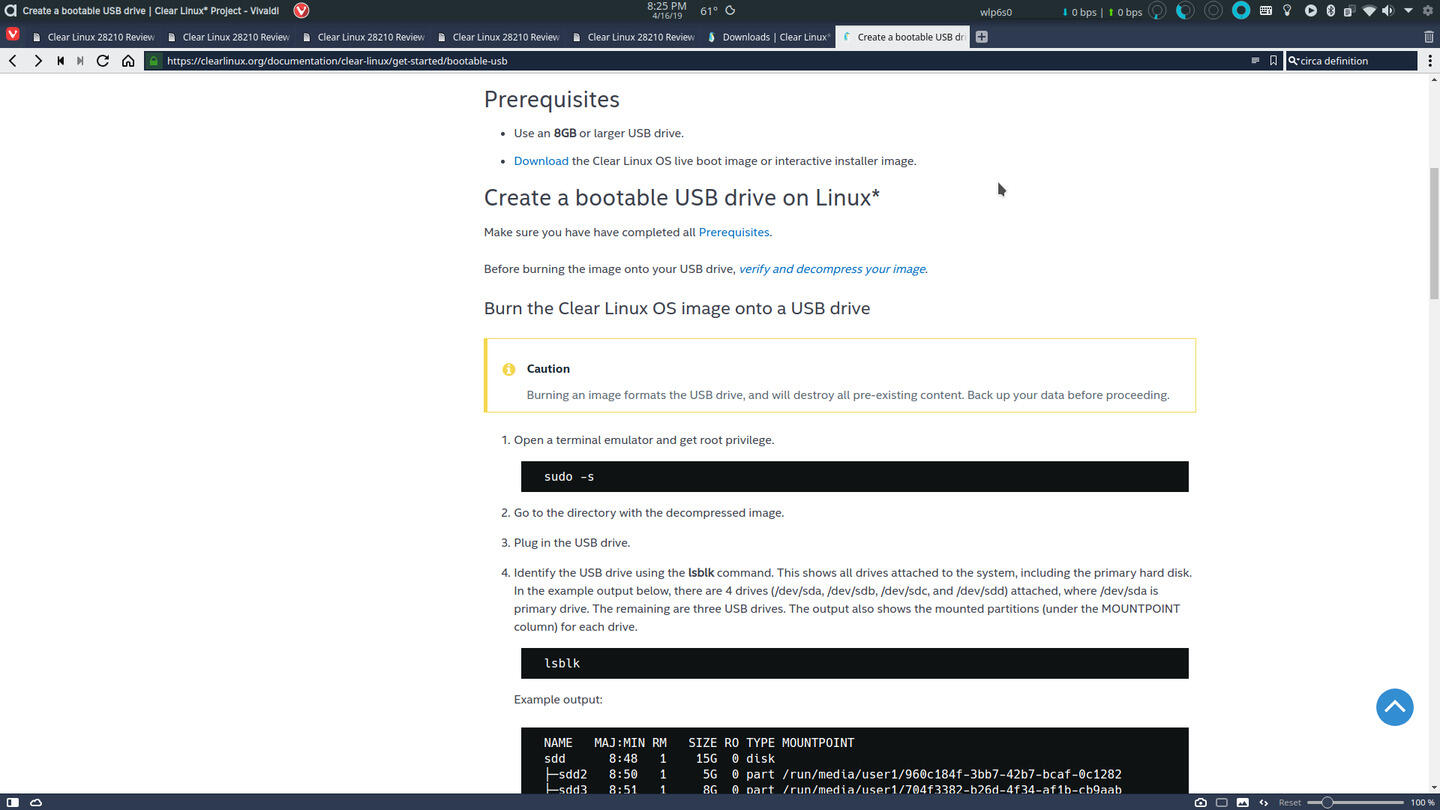Click the sync cloud status icon
Viewport: 1440px width, 810px height.
point(36,802)
